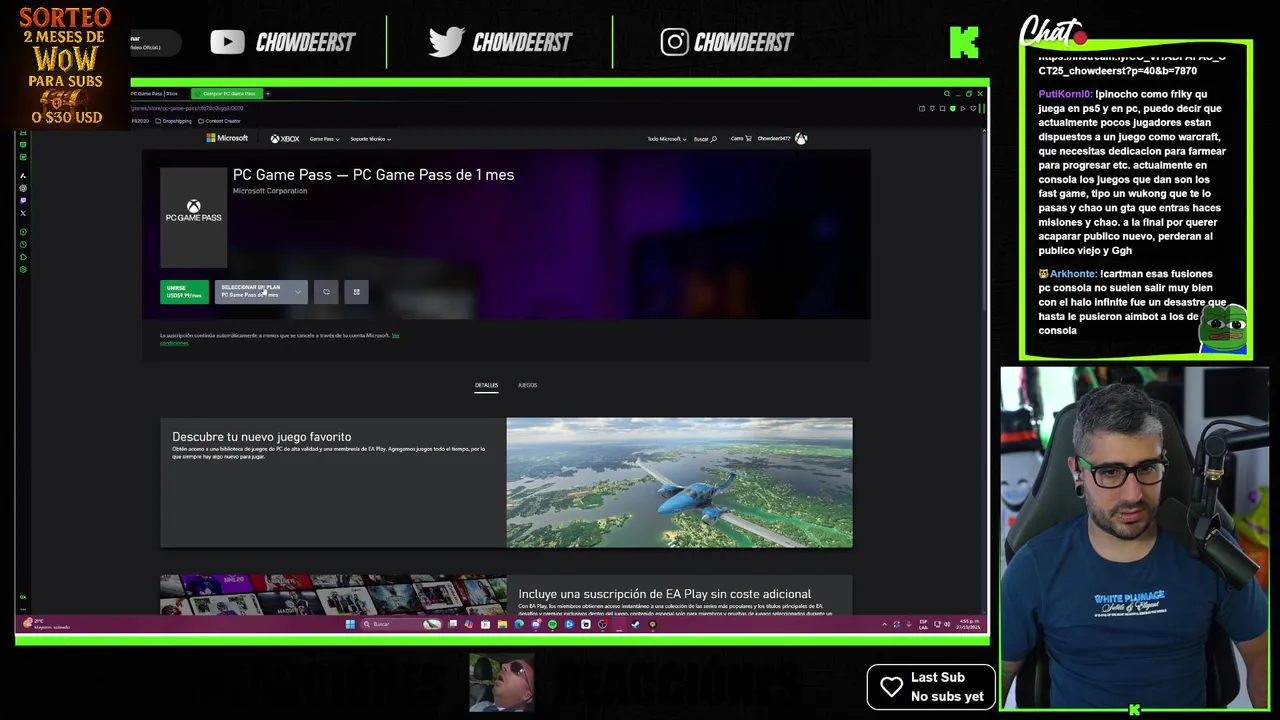Open Steam from the taskbar
This screenshot has height=720, width=1280.
[x=635, y=624]
